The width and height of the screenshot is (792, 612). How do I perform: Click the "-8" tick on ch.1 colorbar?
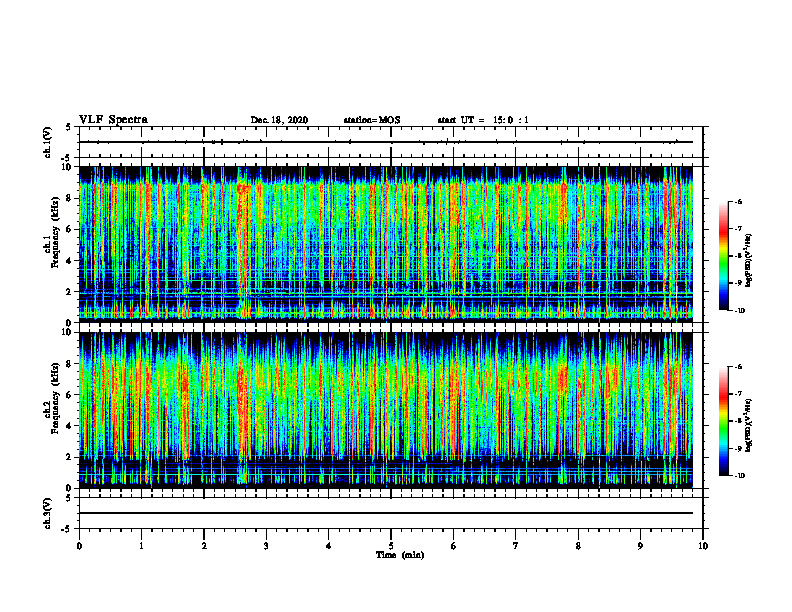(739, 256)
